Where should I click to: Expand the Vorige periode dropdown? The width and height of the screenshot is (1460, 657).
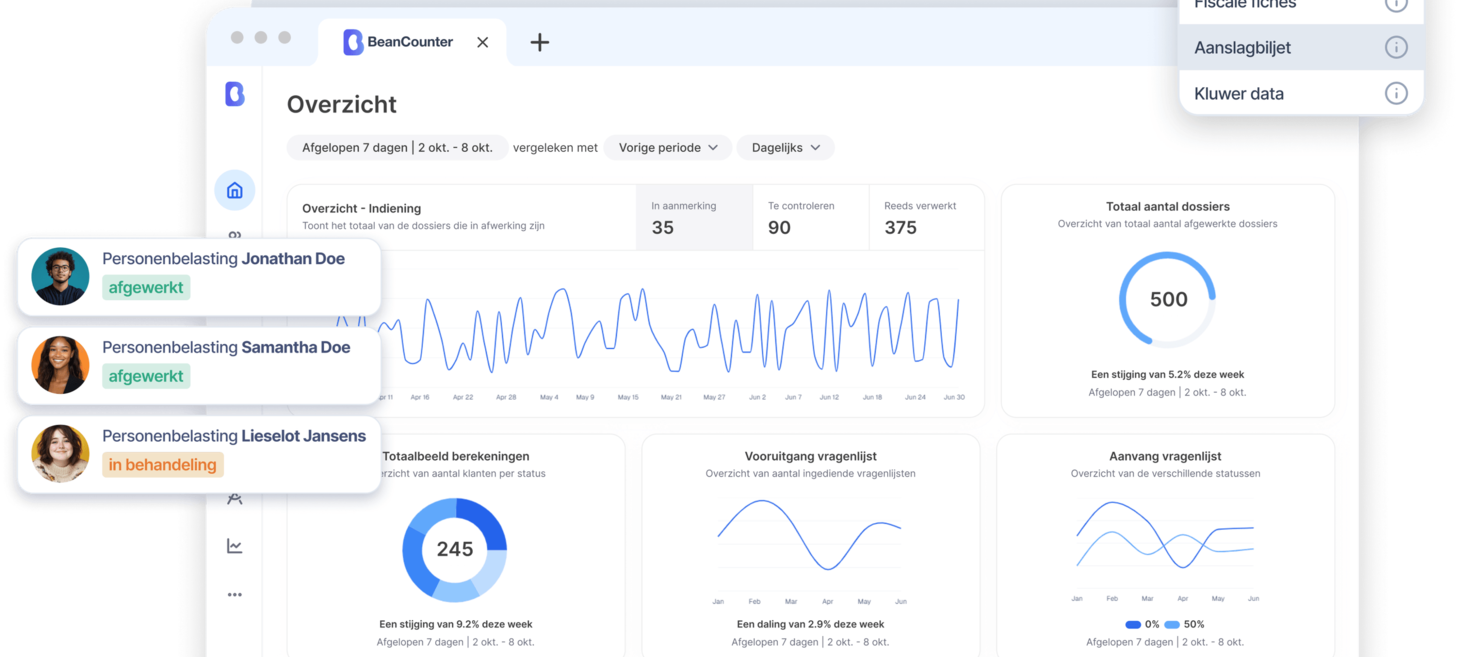tap(667, 148)
